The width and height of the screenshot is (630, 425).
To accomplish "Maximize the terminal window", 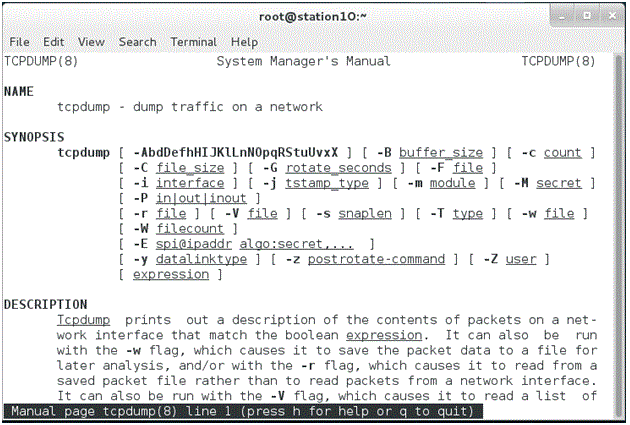I will 587,16.
